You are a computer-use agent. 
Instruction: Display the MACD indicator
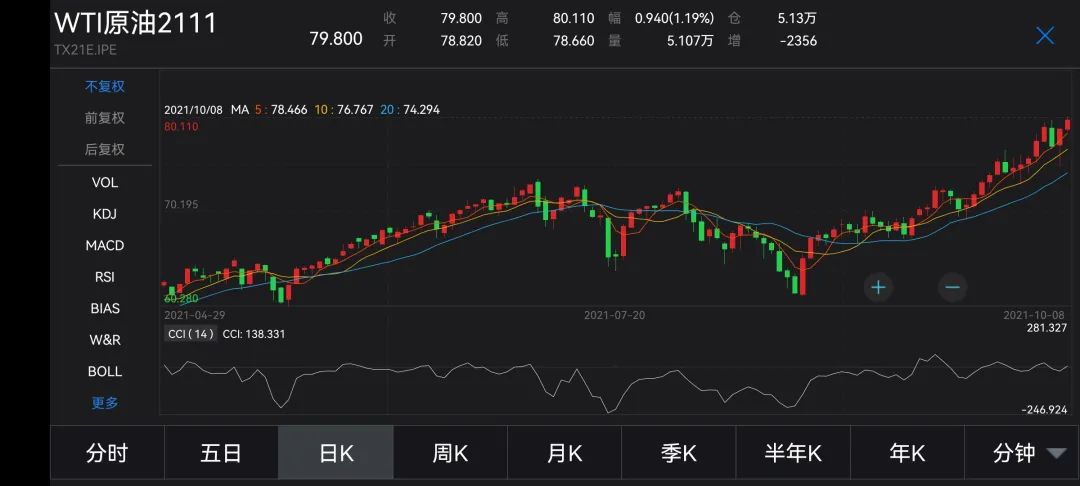105,245
